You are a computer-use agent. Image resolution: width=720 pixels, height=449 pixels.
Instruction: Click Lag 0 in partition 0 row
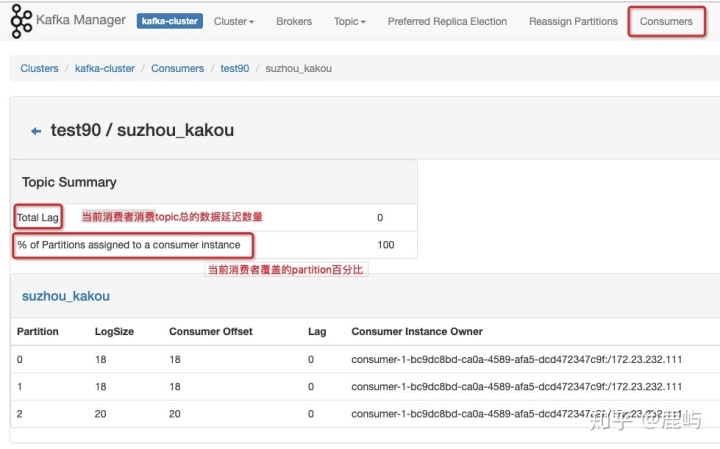311,359
